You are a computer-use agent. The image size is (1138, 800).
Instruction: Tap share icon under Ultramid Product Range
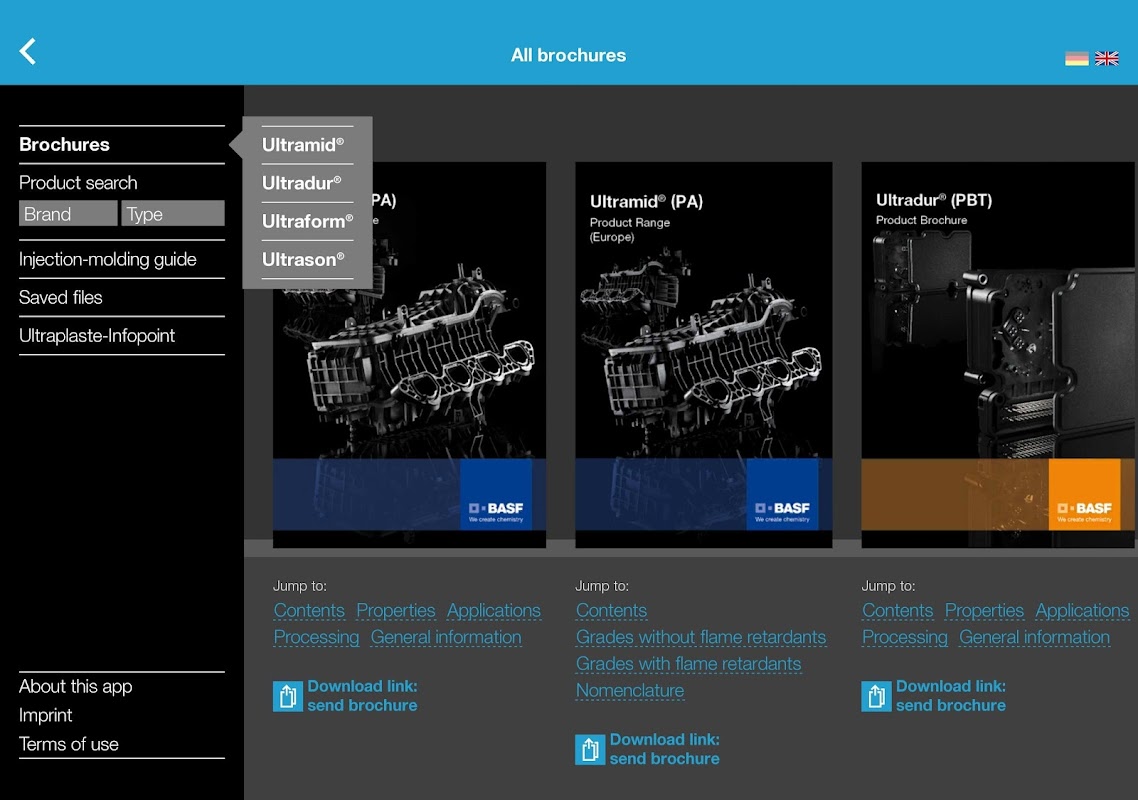coord(589,749)
